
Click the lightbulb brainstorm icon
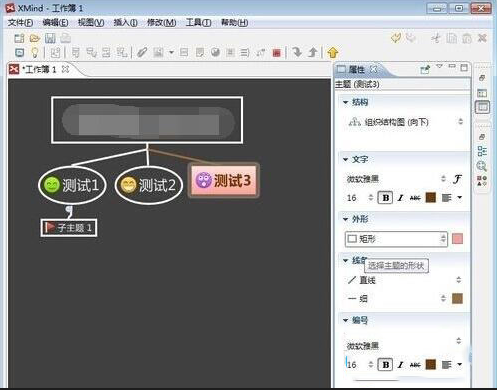[34, 53]
